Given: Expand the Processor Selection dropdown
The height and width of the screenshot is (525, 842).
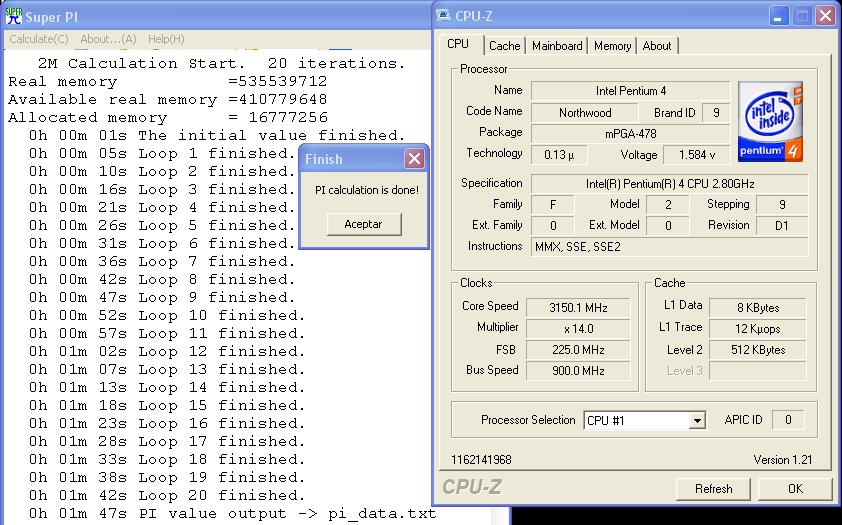Looking at the screenshot, I should tap(697, 421).
